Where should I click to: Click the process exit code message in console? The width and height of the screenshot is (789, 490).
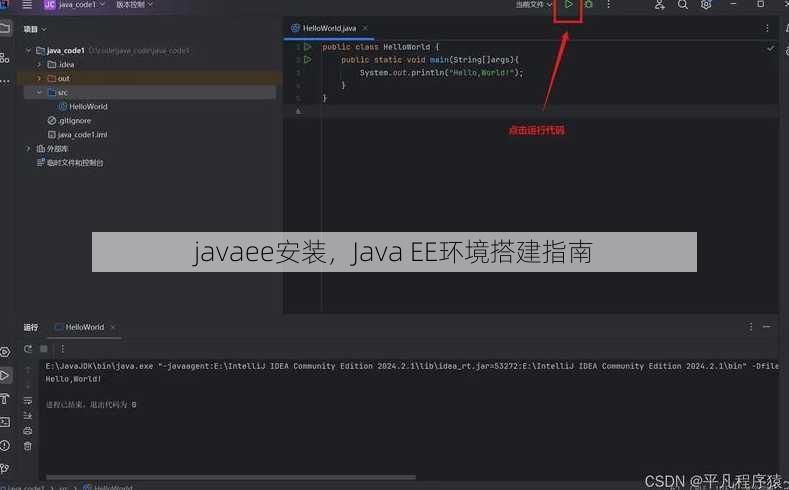click(x=91, y=404)
